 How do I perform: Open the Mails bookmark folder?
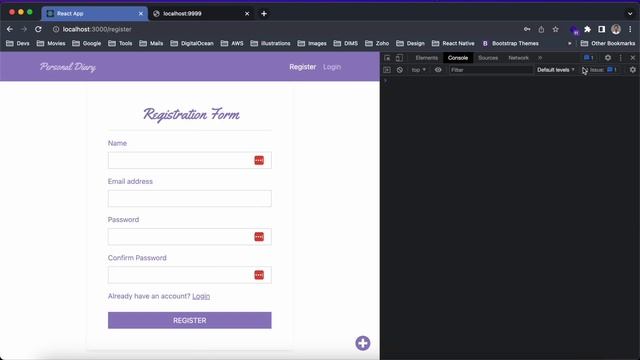[151, 43]
